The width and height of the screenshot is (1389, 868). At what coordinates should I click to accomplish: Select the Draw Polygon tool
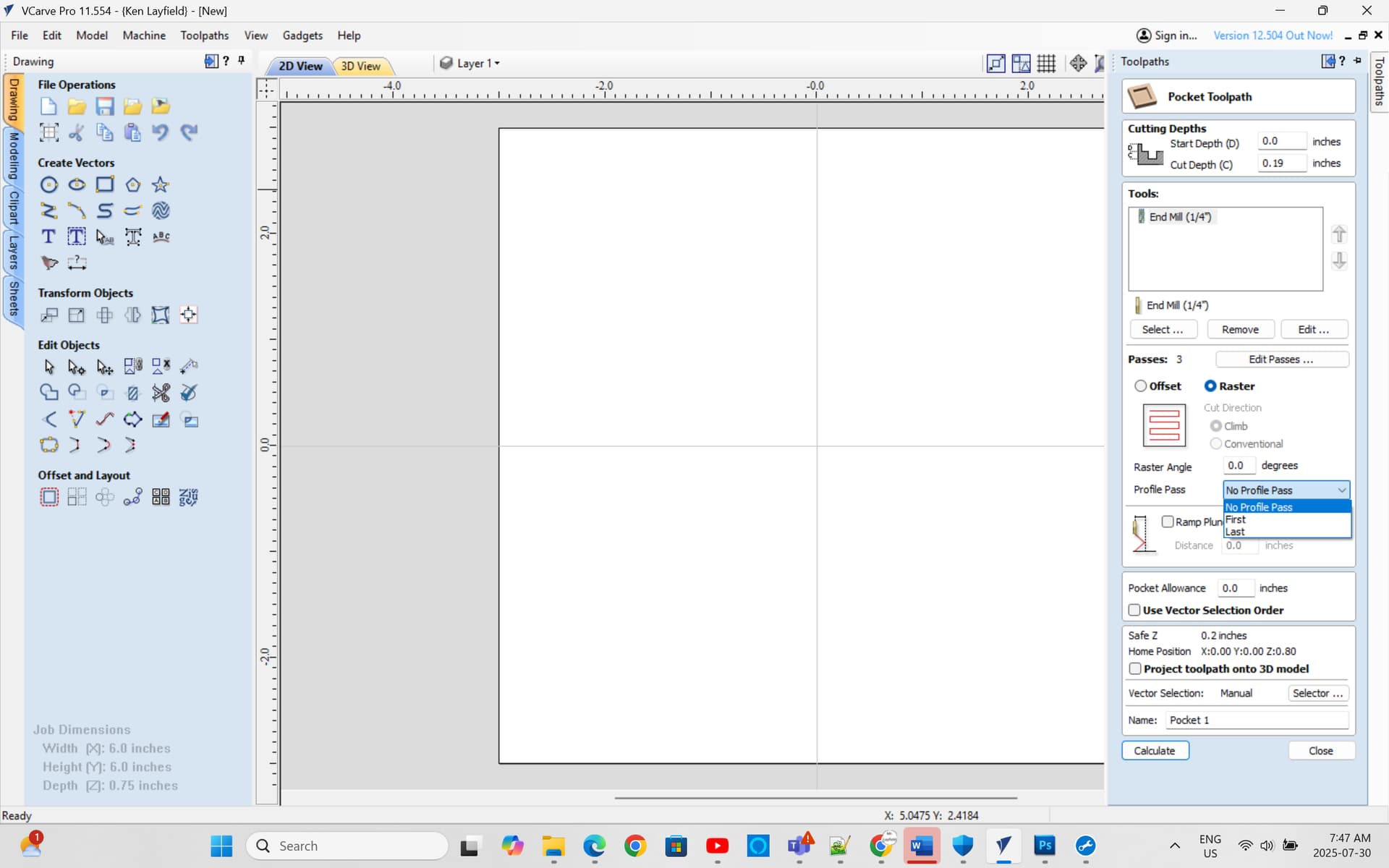click(133, 184)
